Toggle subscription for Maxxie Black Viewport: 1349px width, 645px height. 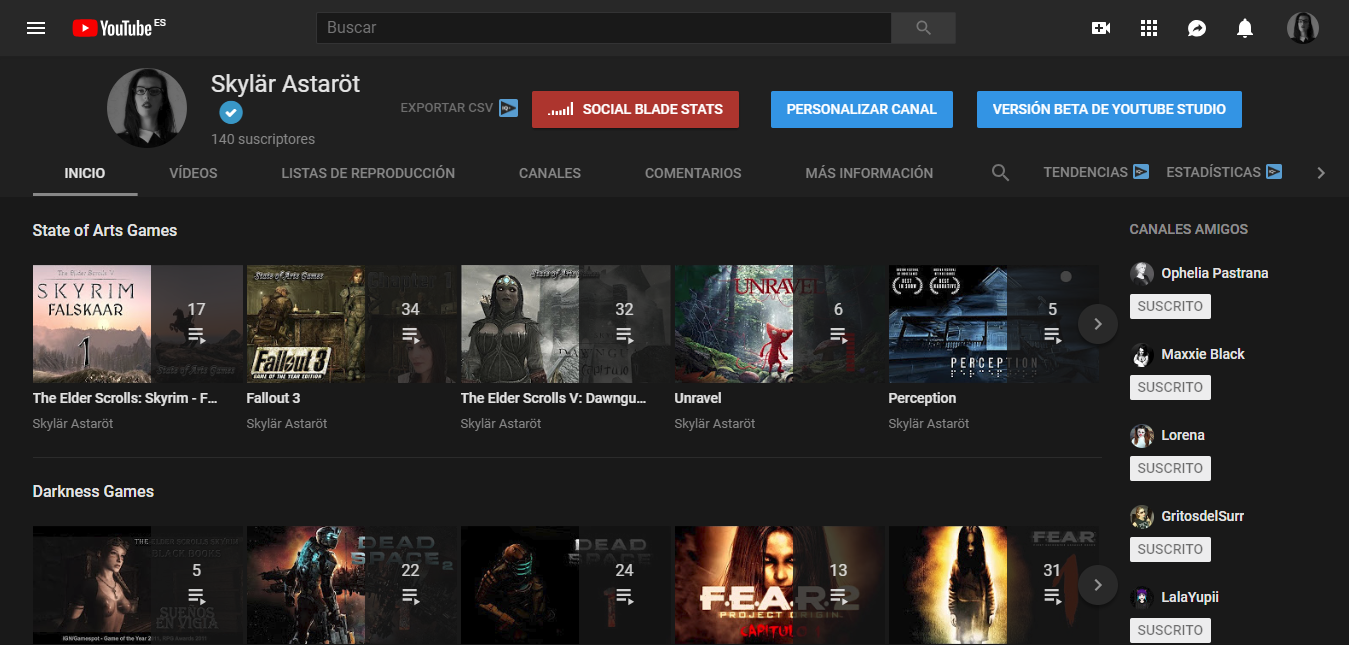pyautogui.click(x=1170, y=387)
